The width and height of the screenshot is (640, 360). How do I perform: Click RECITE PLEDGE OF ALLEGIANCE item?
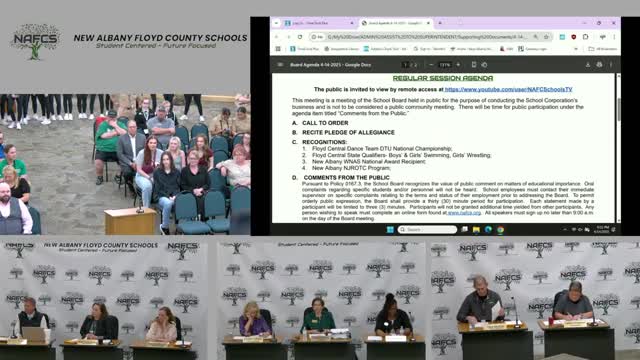tap(348, 132)
